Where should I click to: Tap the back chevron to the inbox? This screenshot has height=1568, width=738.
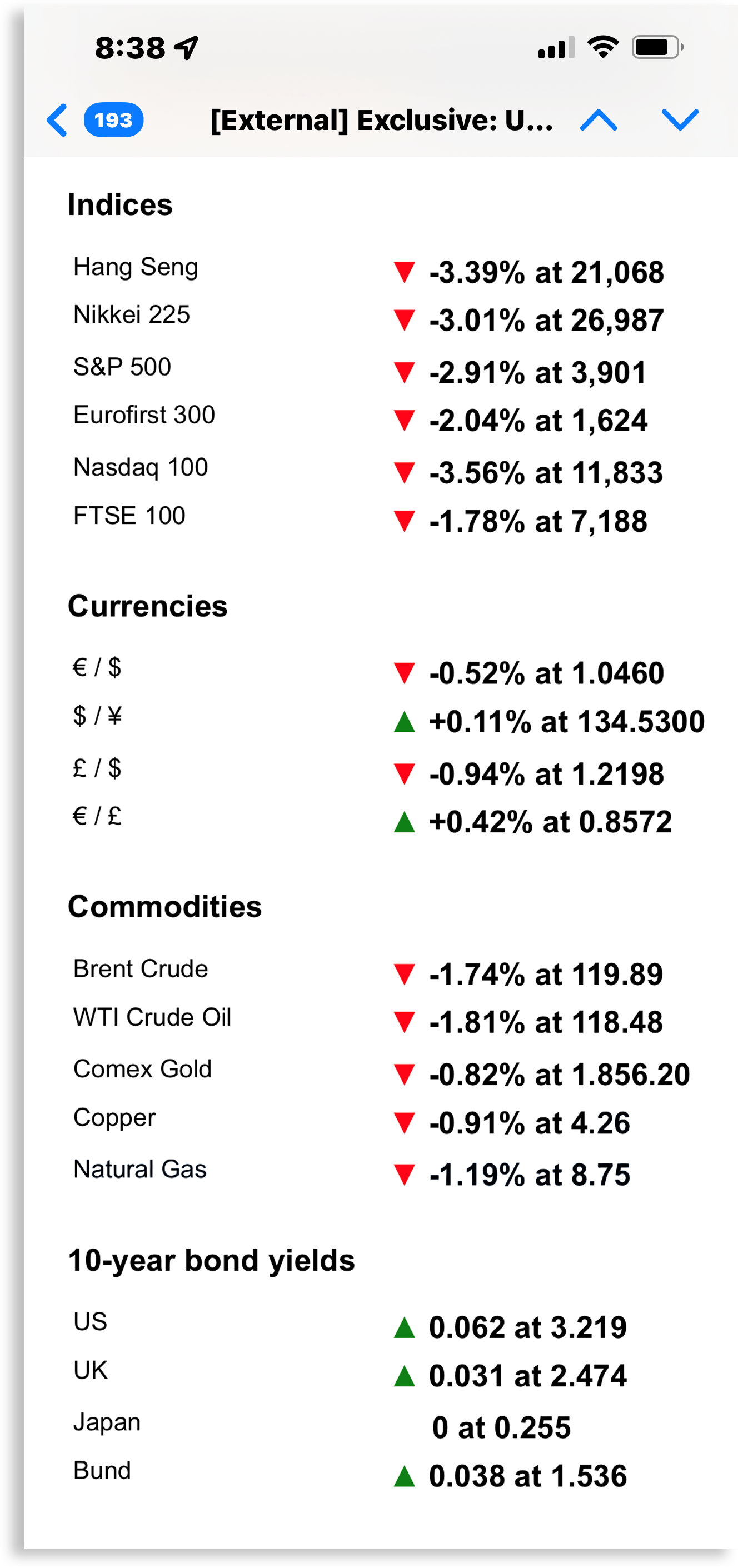(57, 120)
